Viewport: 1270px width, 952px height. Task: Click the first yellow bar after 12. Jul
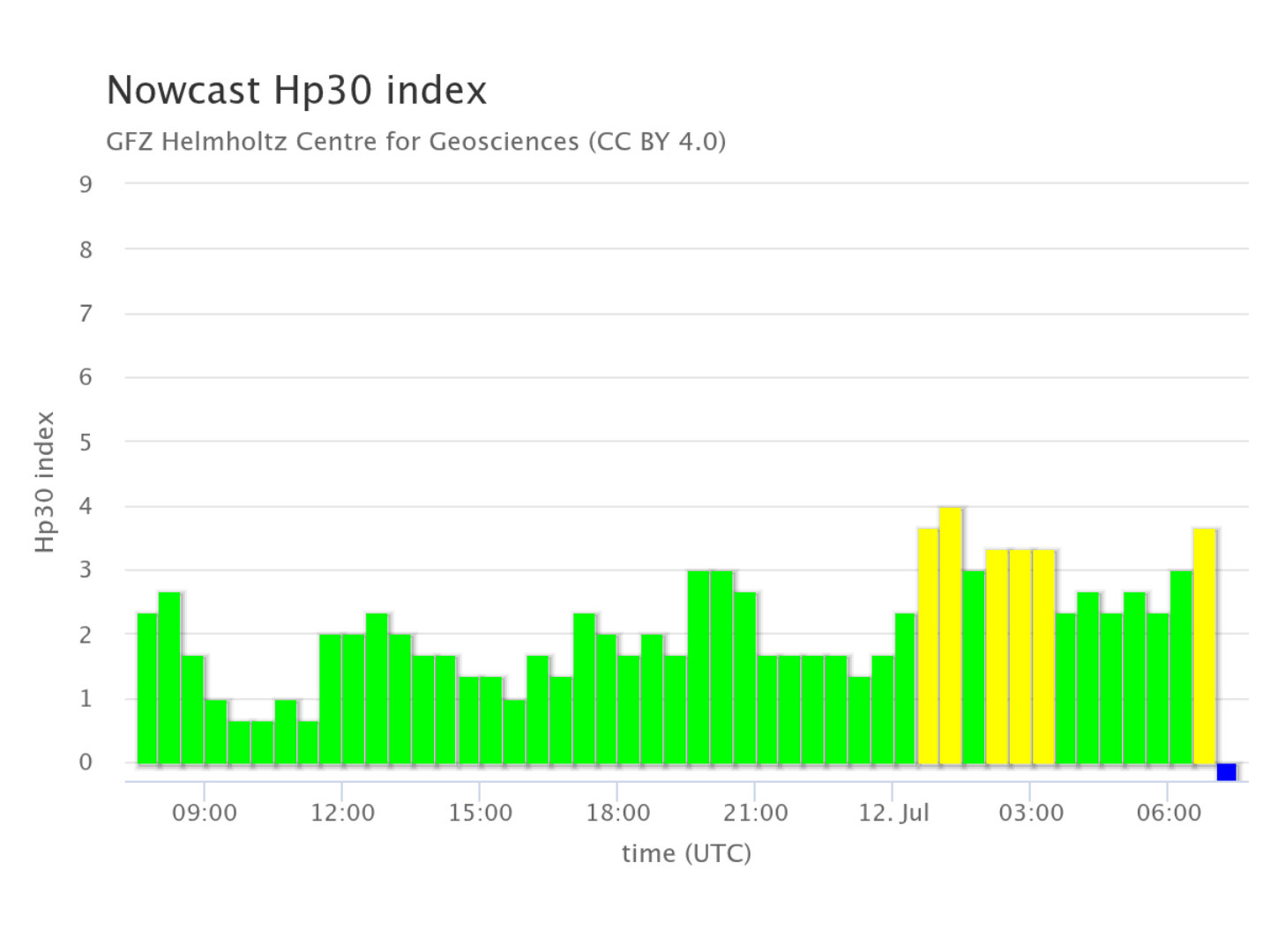click(928, 646)
